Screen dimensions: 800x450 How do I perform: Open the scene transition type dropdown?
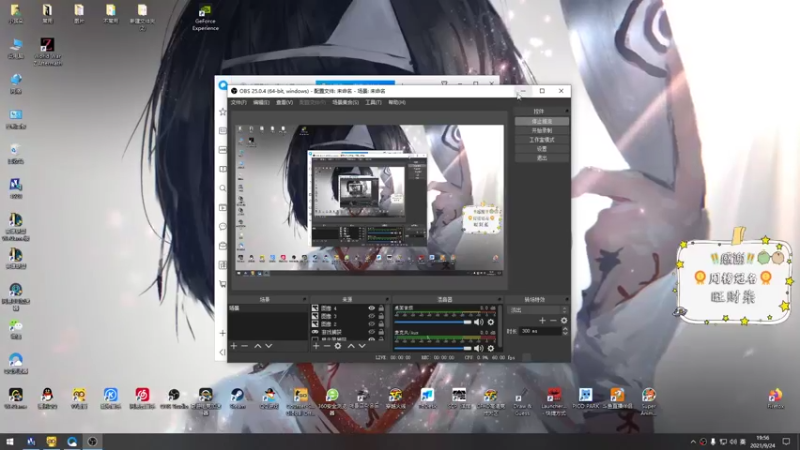point(538,310)
